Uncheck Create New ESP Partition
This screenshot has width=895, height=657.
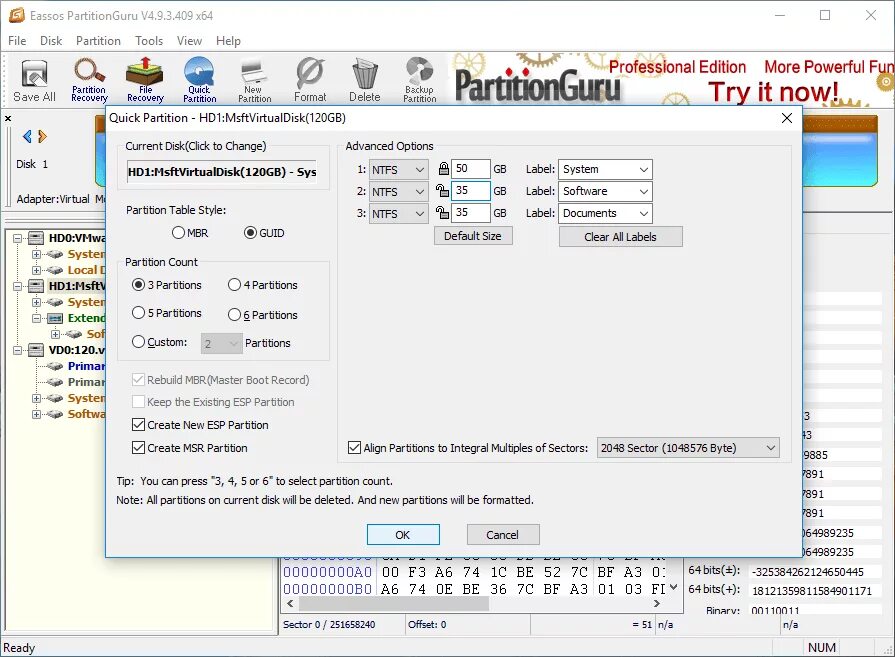(x=138, y=425)
